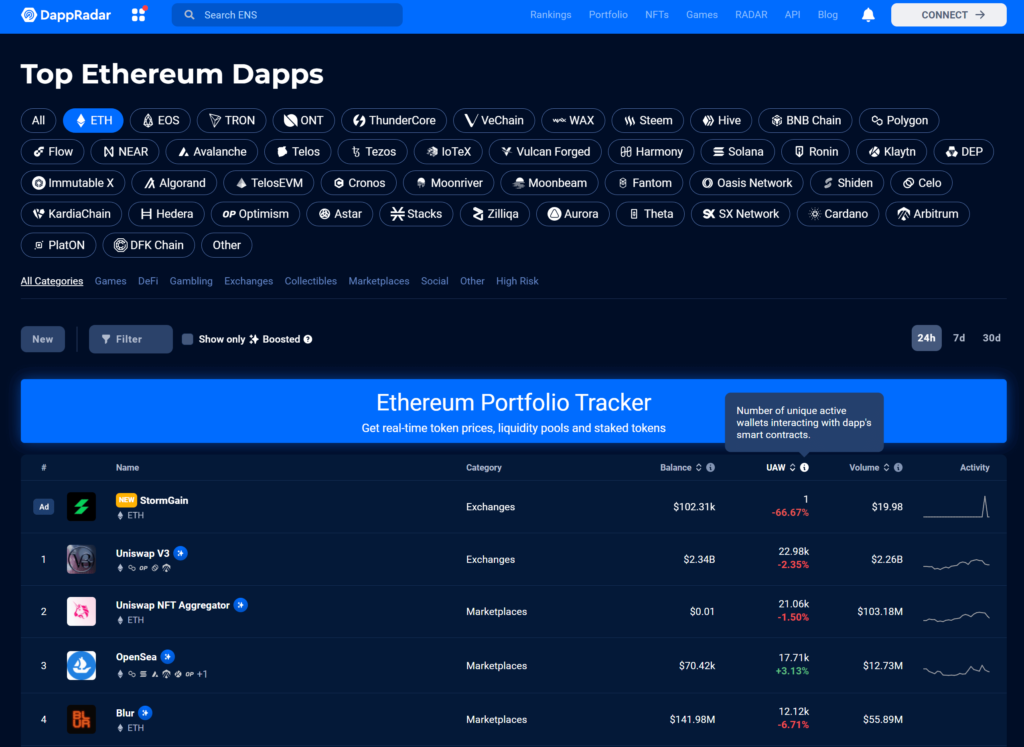The width and height of the screenshot is (1024, 747).
Task: Filter by the Polygon chain
Action: pos(899,120)
